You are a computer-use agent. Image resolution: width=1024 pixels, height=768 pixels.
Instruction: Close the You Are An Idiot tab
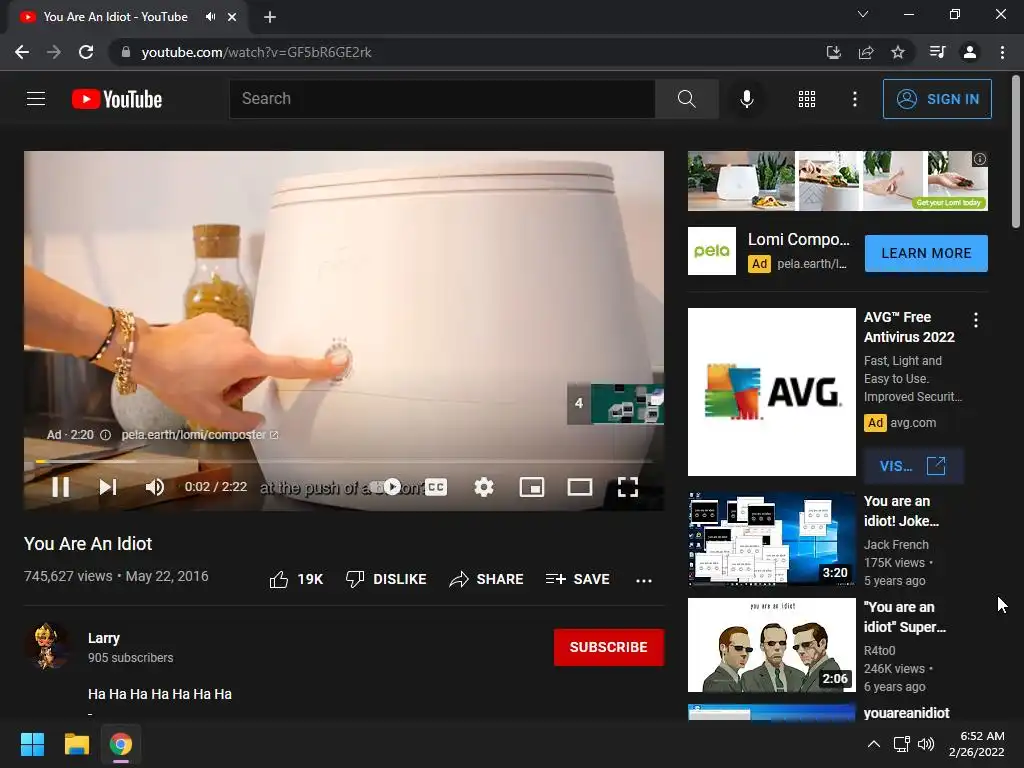point(232,17)
